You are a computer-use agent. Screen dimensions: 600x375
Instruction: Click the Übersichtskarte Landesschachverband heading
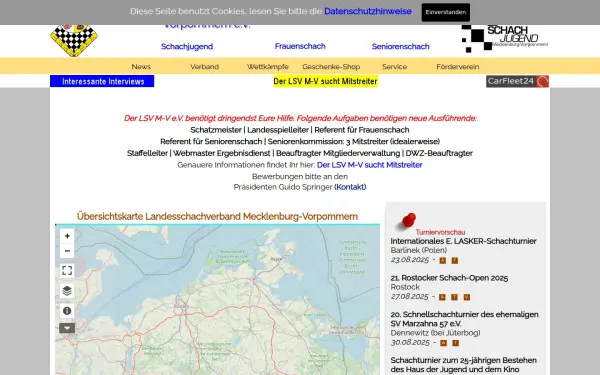(x=217, y=216)
